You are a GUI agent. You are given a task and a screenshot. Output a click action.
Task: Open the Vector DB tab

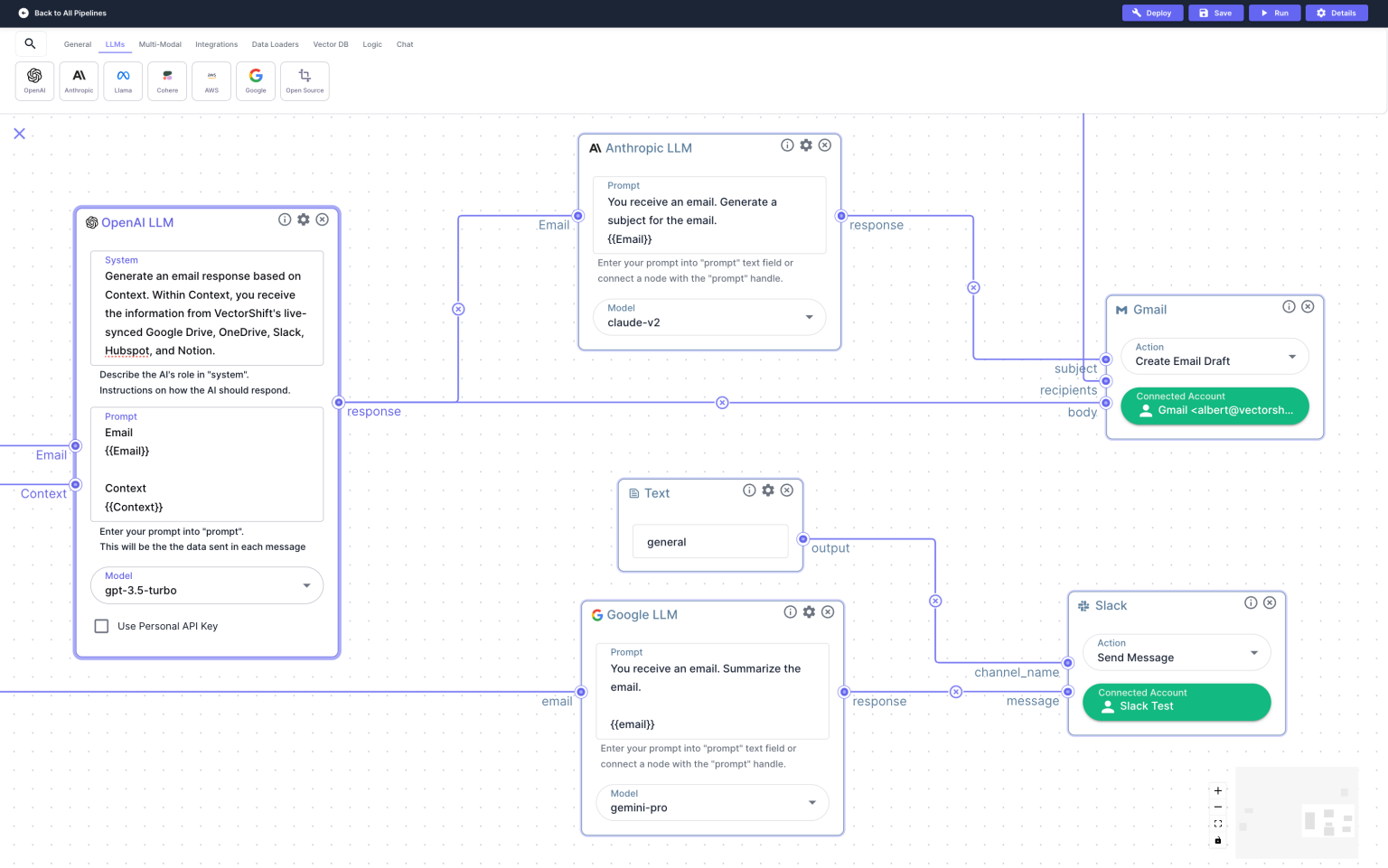pos(330,44)
